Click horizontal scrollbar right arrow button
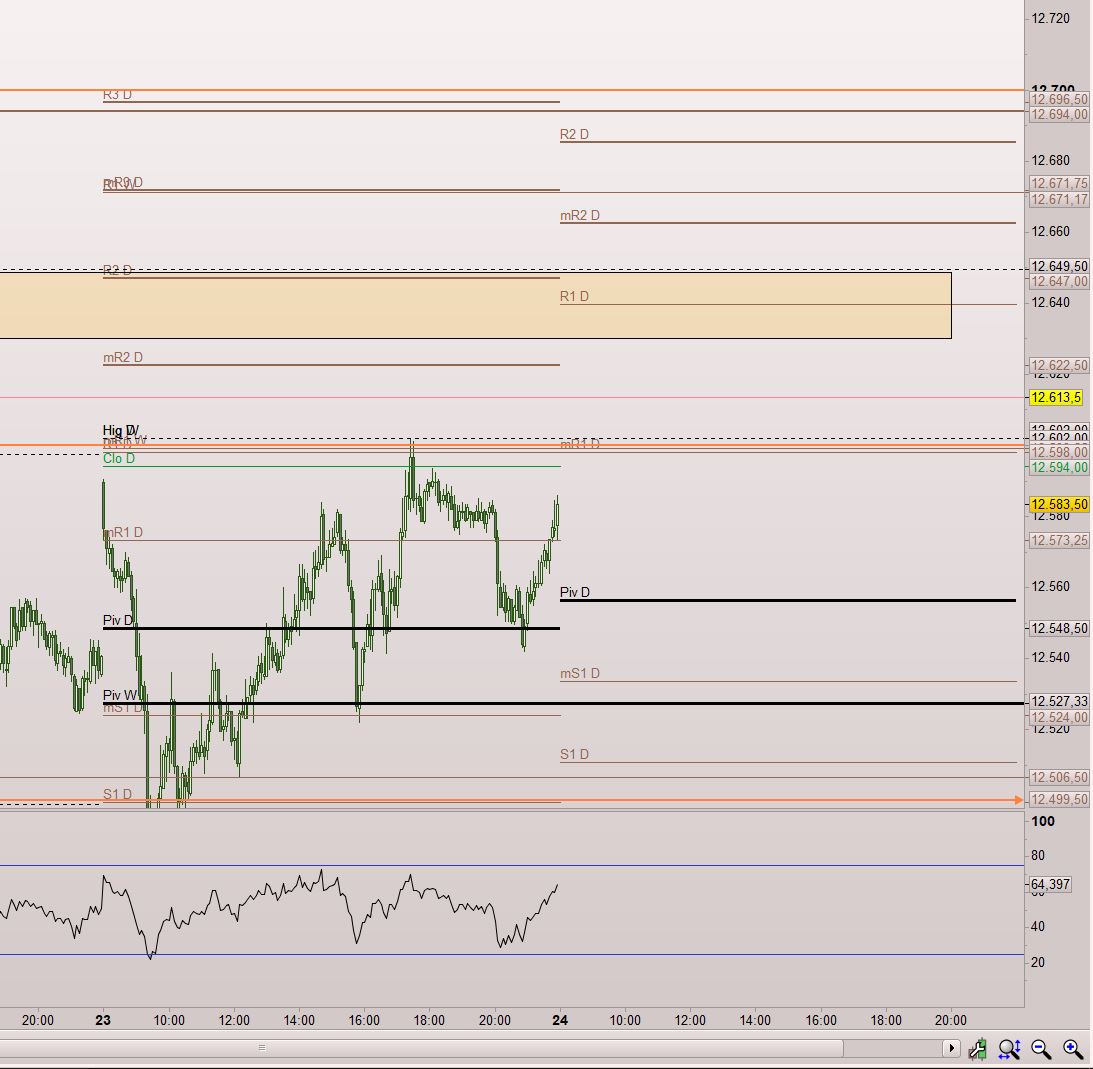This screenshot has width=1093, height=1069. (x=951, y=1047)
